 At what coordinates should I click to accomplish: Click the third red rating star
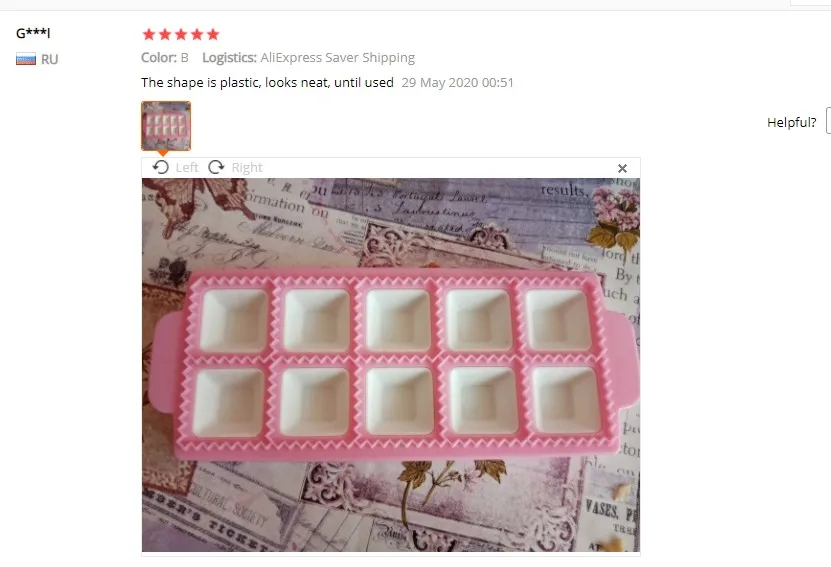click(181, 34)
